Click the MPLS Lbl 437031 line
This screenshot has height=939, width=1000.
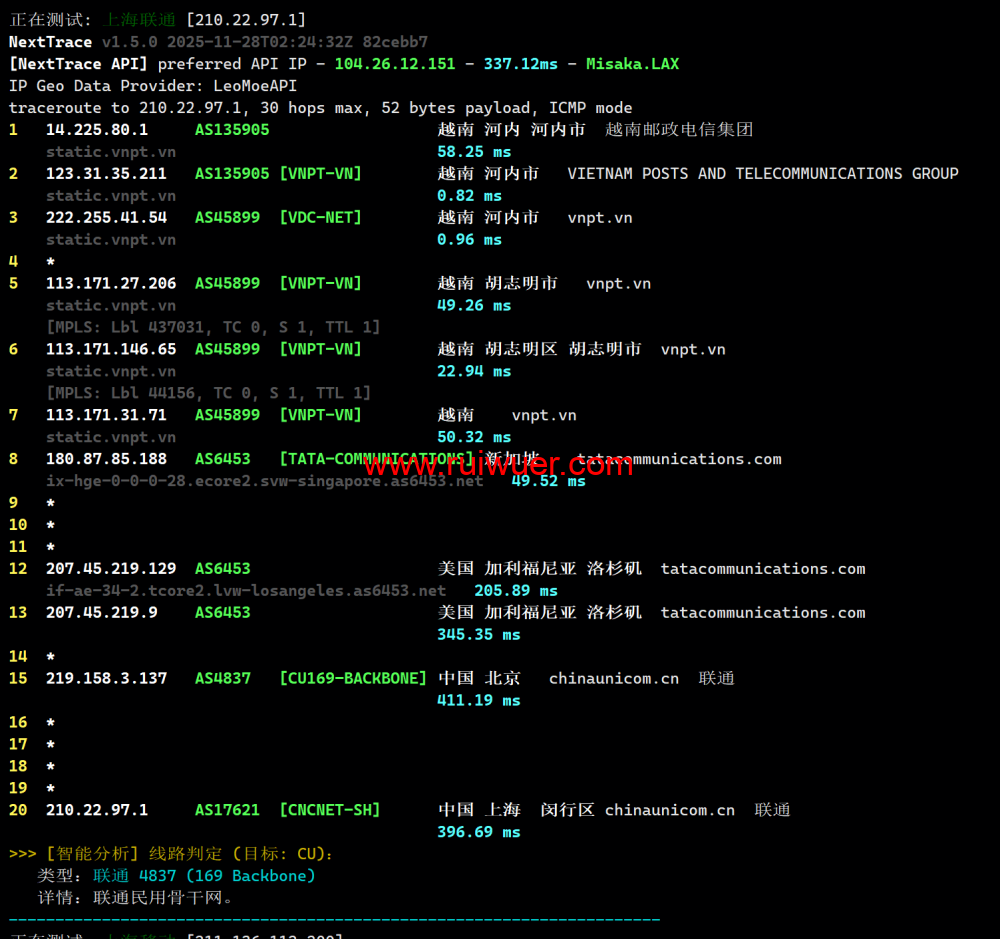click(x=213, y=327)
